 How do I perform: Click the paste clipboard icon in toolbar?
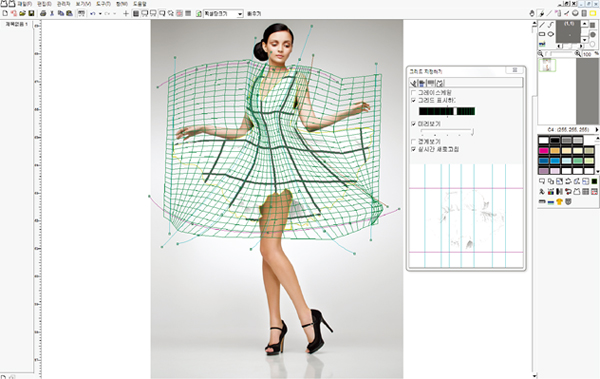(69, 13)
